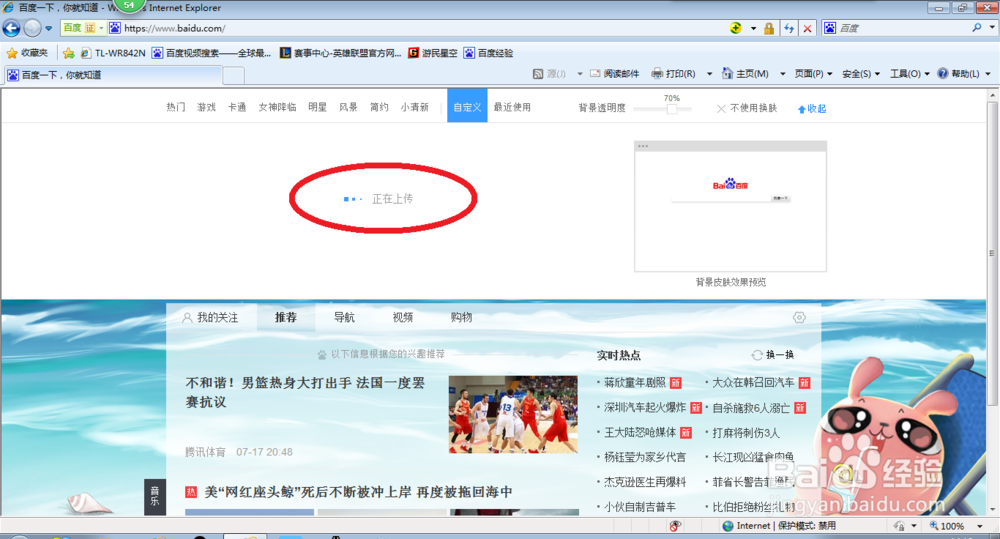The image size is (1000, 539).
Task: Open the Tools (工具) menu
Action: pos(909,74)
